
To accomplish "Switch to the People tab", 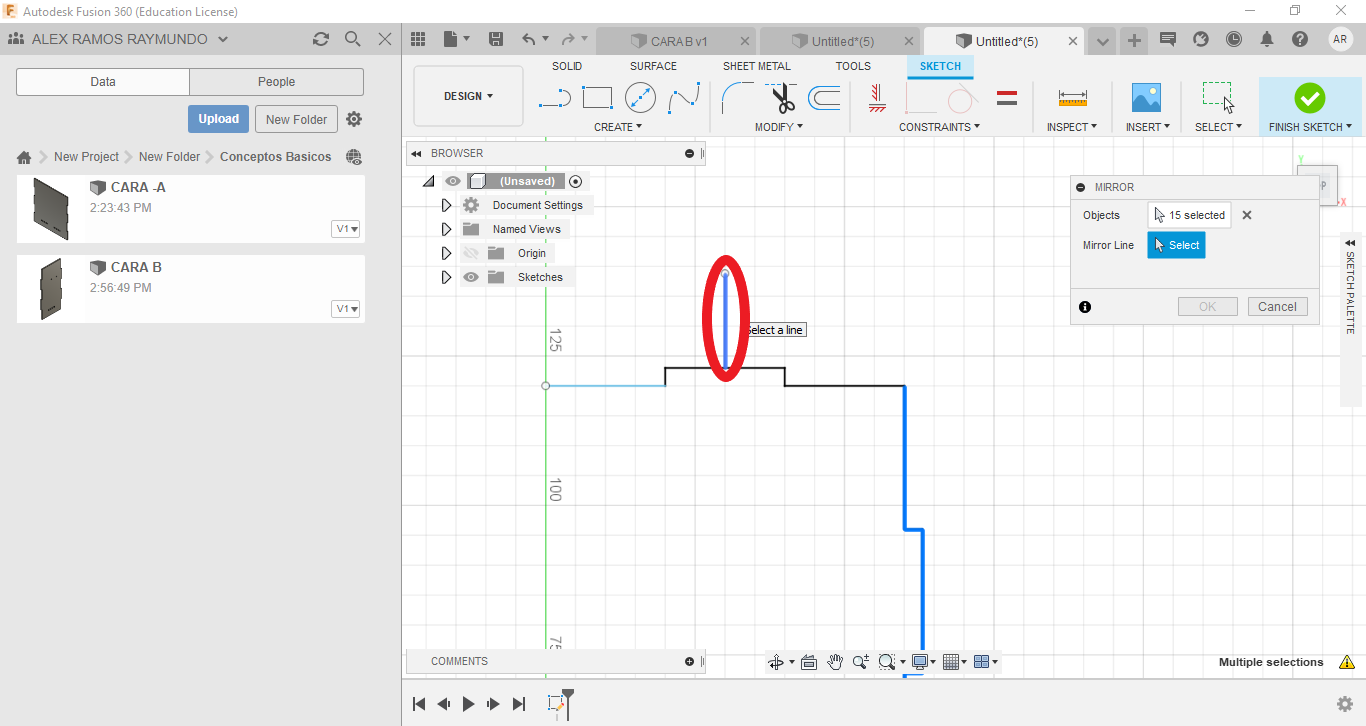I will click(x=276, y=82).
